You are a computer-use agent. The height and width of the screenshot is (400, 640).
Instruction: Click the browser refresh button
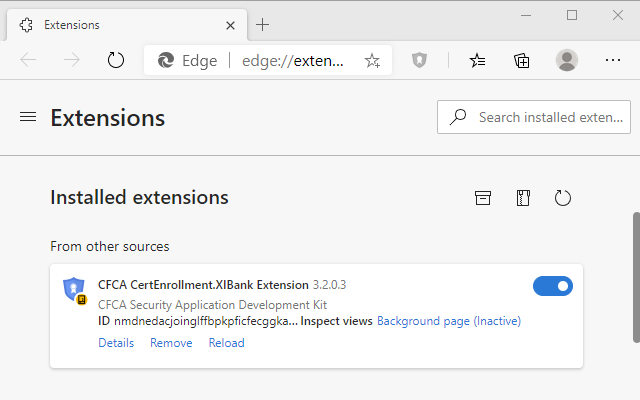(116, 60)
